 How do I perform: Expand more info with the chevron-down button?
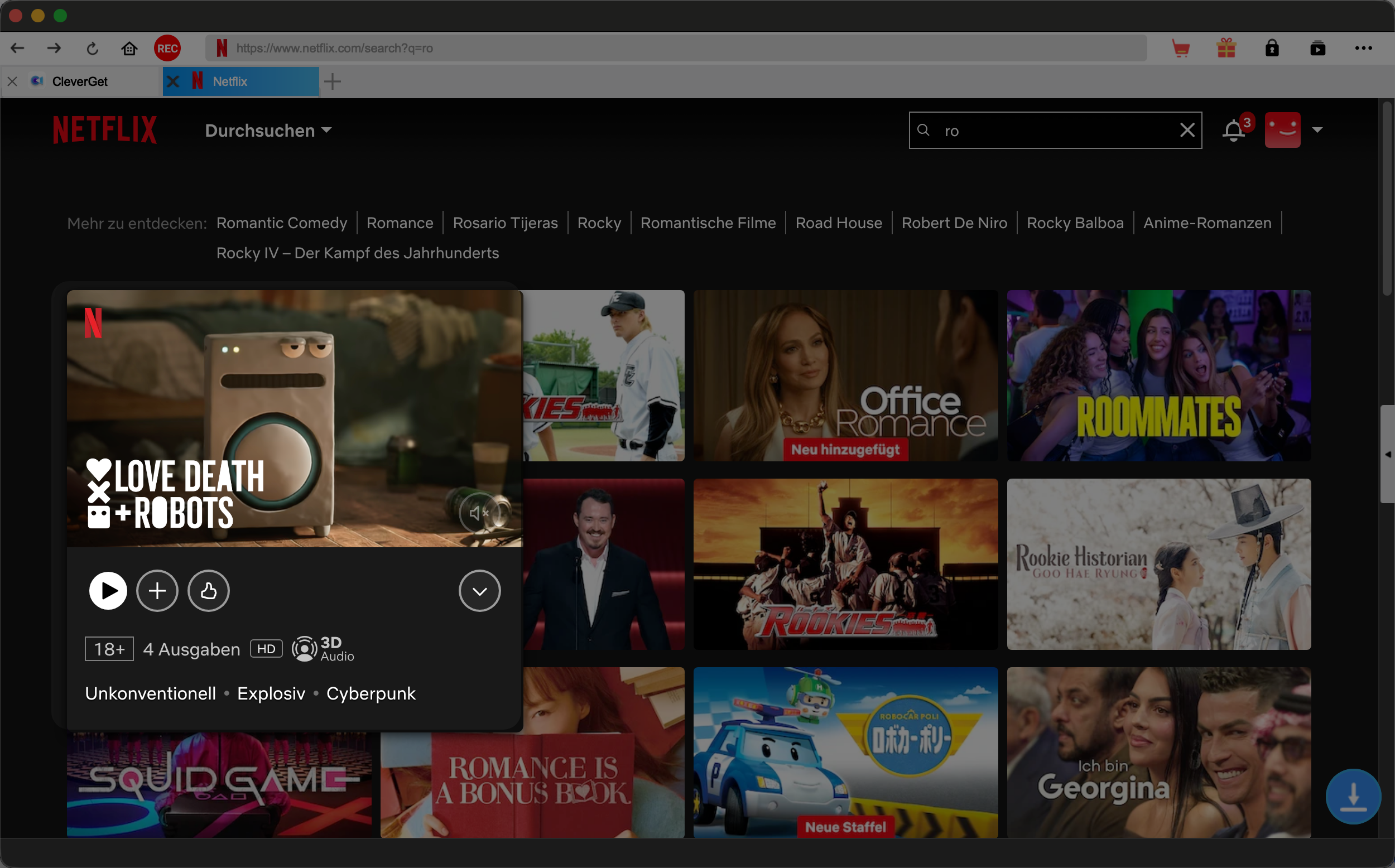click(479, 591)
